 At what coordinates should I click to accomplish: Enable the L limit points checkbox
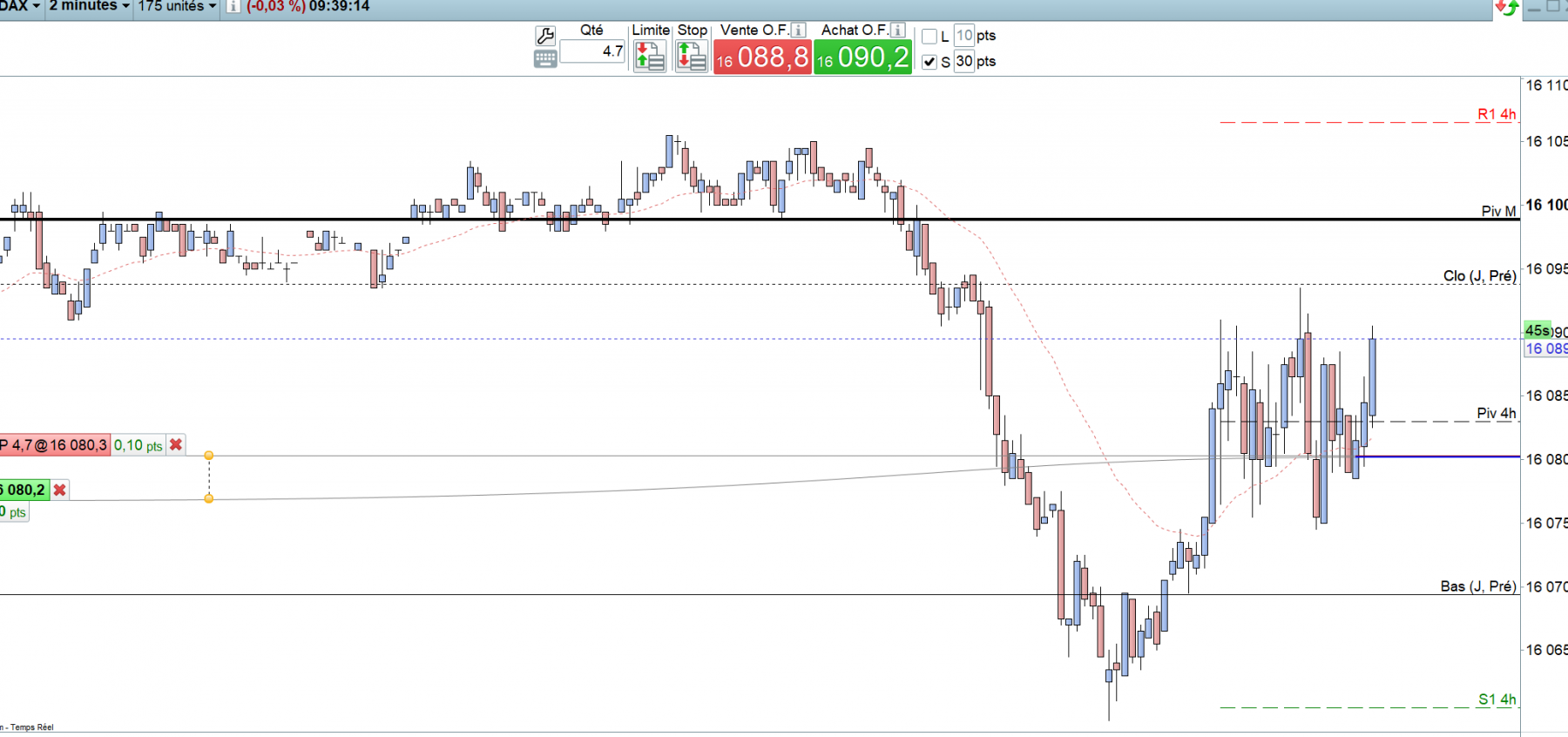[929, 37]
